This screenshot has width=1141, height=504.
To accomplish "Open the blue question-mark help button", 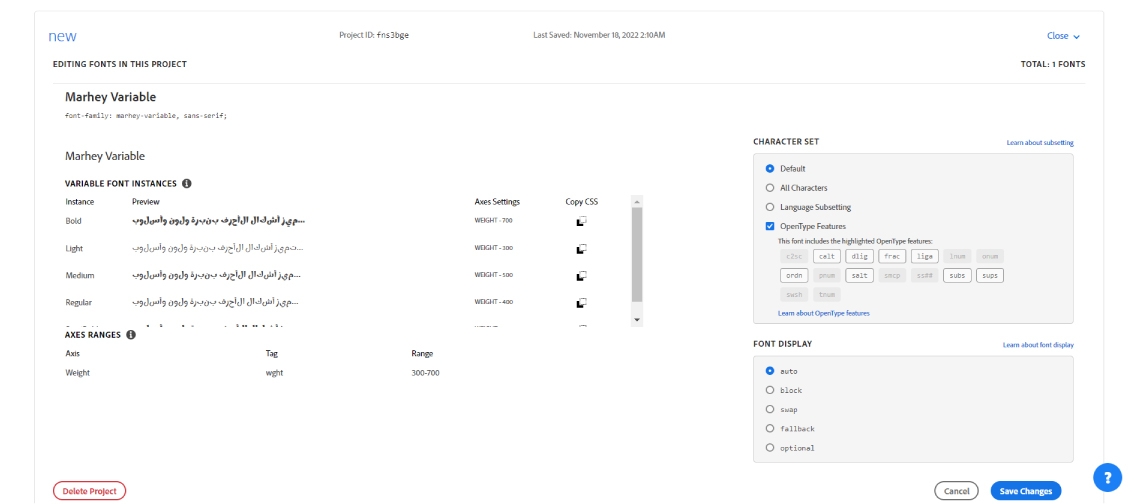I will tap(1108, 477).
